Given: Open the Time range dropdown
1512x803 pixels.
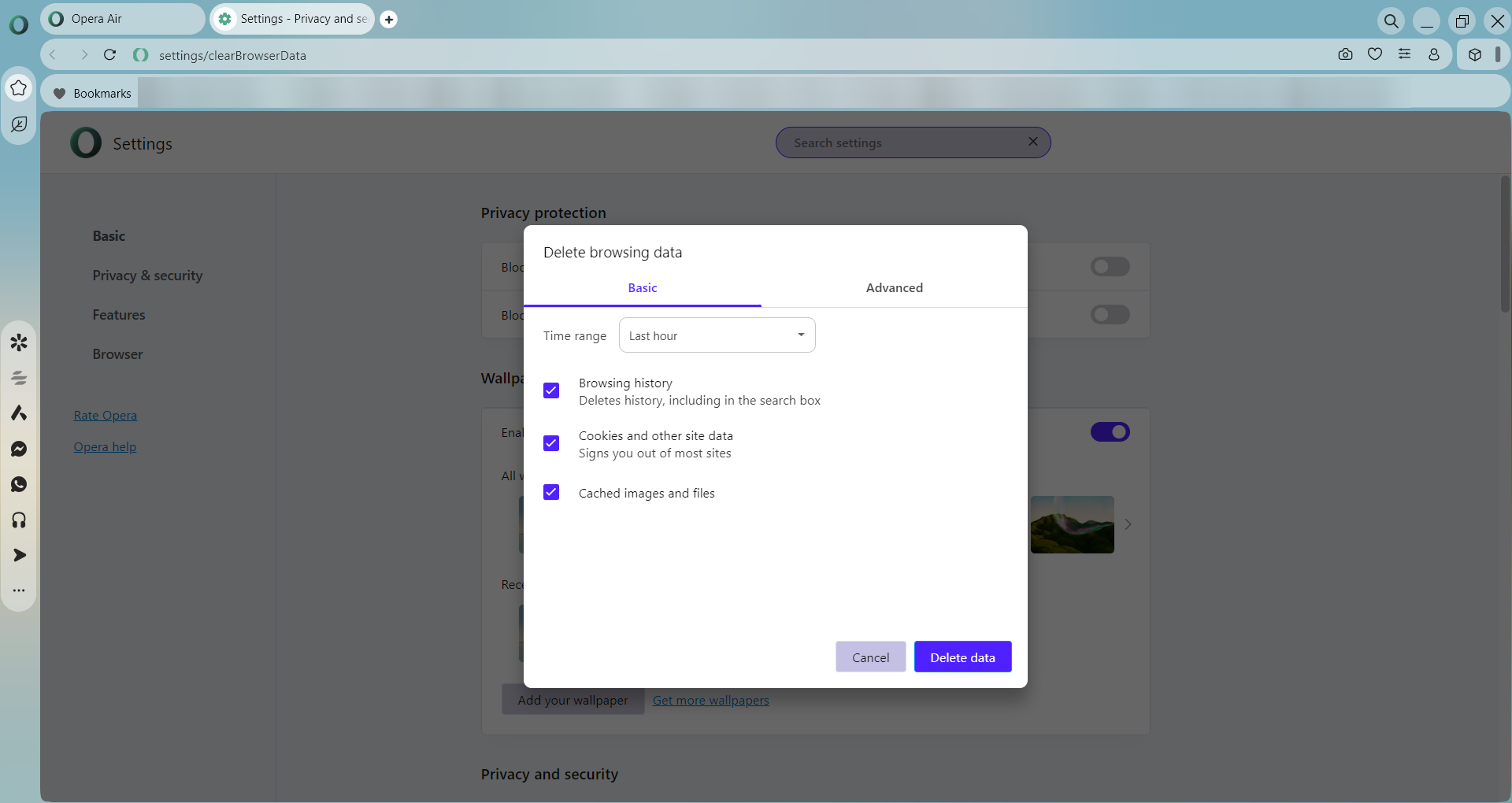Looking at the screenshot, I should click(717, 335).
